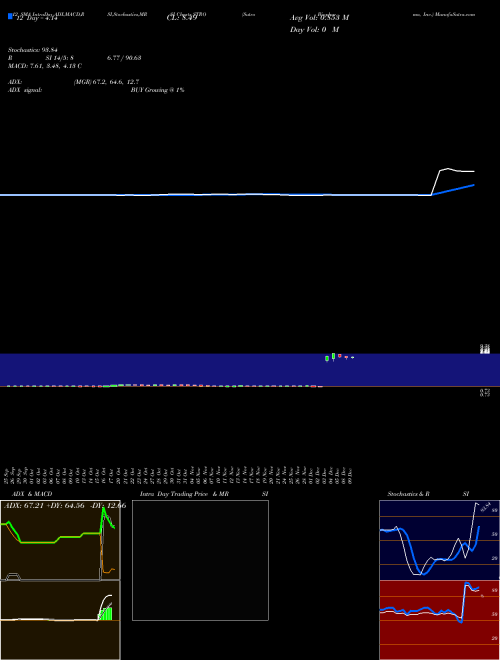Viewport: 500px width, 660px height.
Task: Click the "ADX & MACD" panel title
Action: point(32,494)
